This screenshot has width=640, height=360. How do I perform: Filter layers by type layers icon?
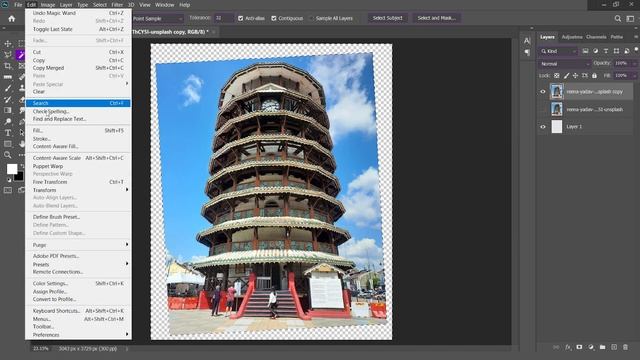click(606, 51)
